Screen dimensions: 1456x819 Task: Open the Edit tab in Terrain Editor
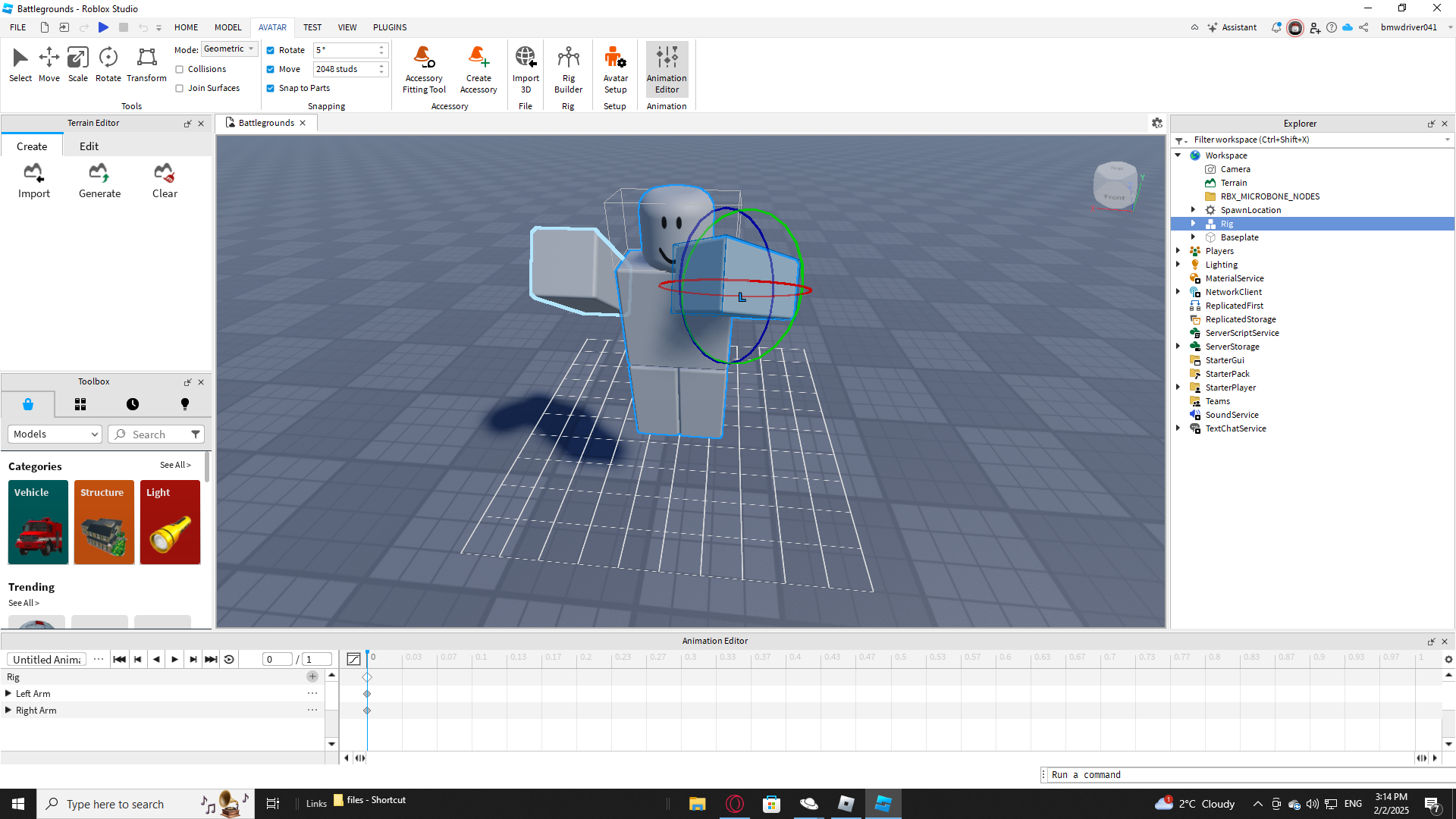coord(89,146)
